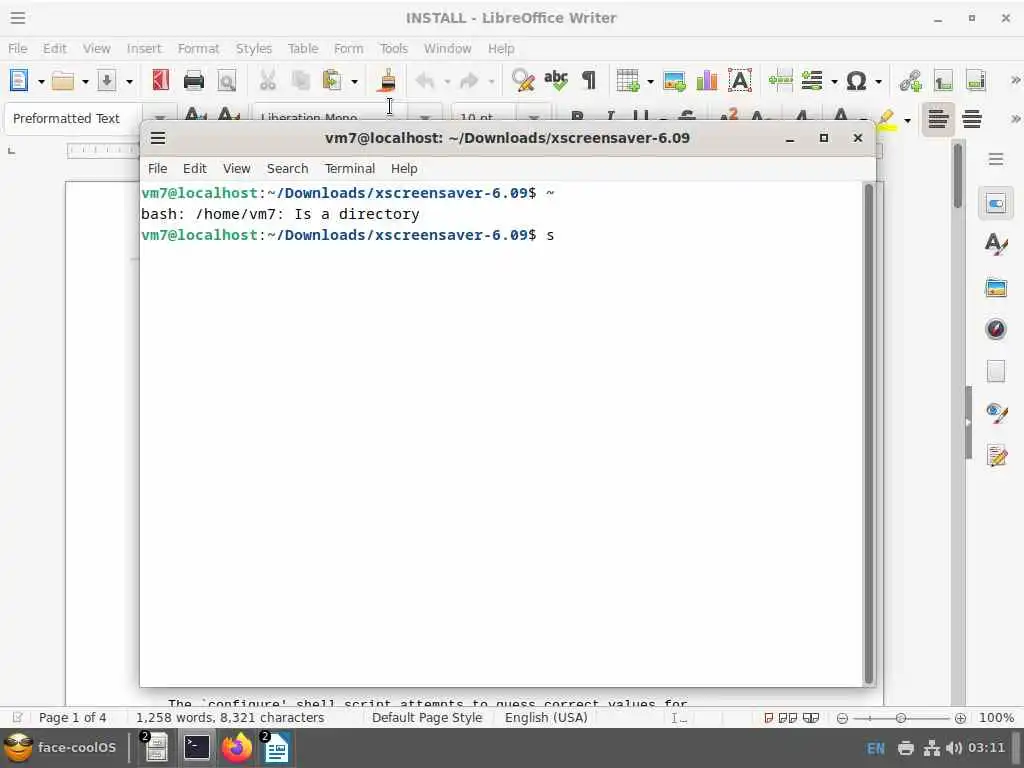Click the Preformatted Text paragraph style box

[x=73, y=118]
